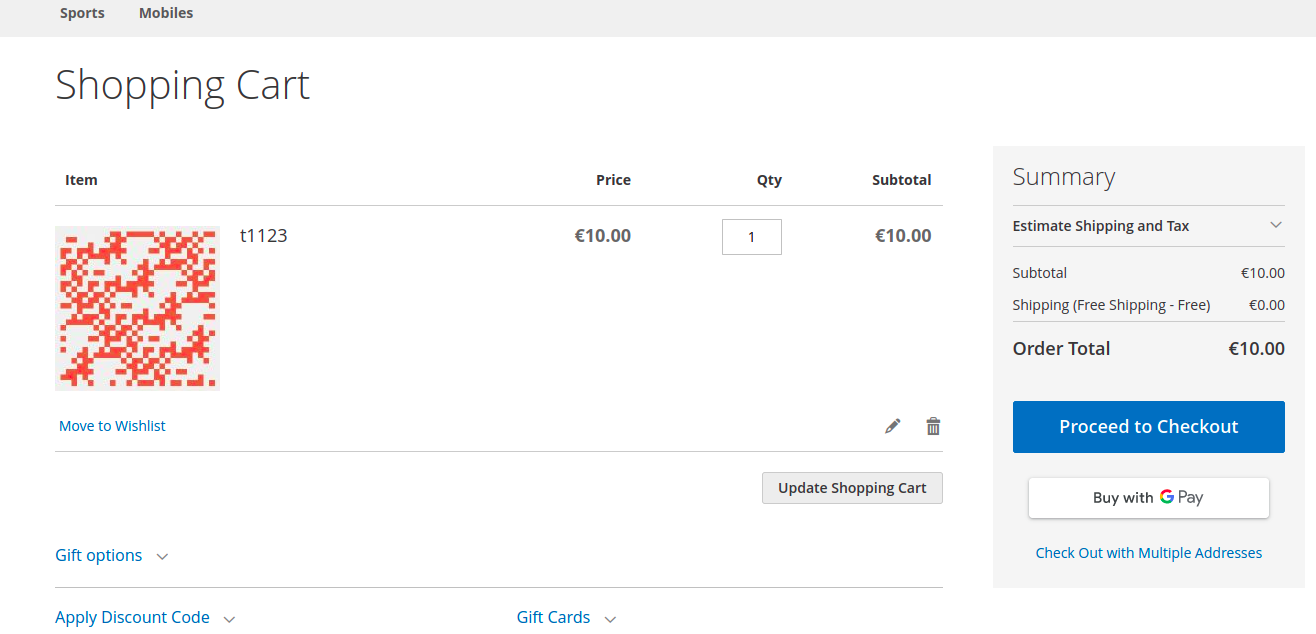The width and height of the screenshot is (1316, 634).
Task: Open the Sports menu
Action: (82, 13)
